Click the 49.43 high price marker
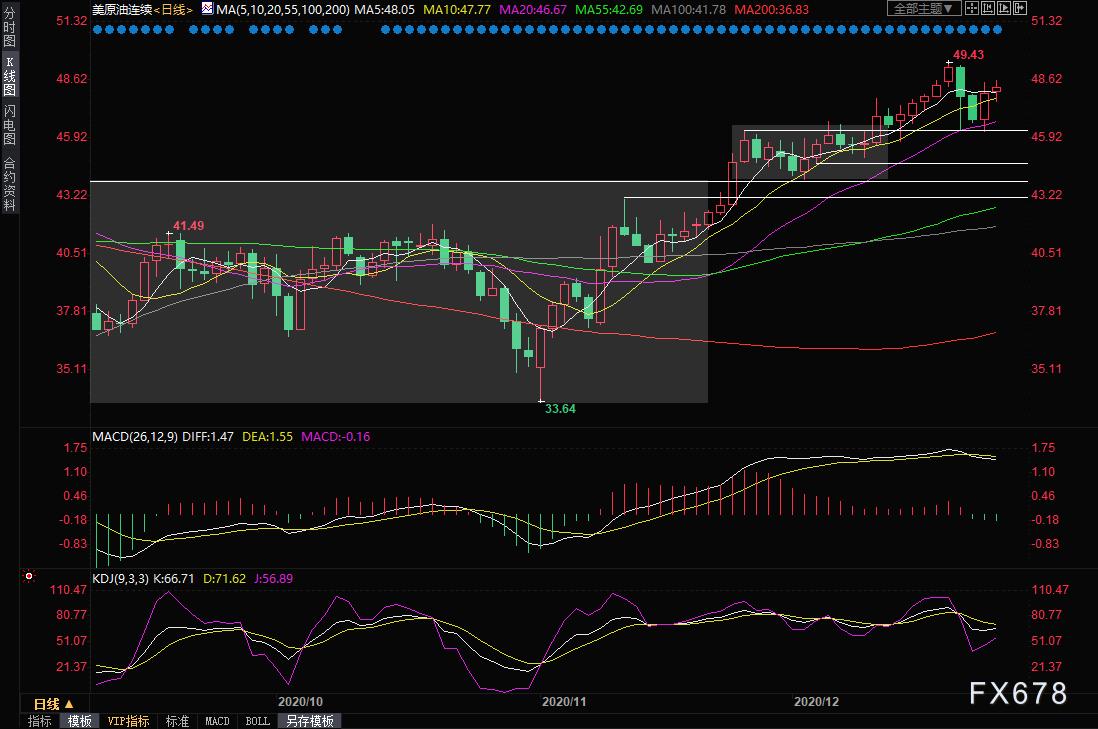Viewport: 1098px width, 729px height. point(969,54)
